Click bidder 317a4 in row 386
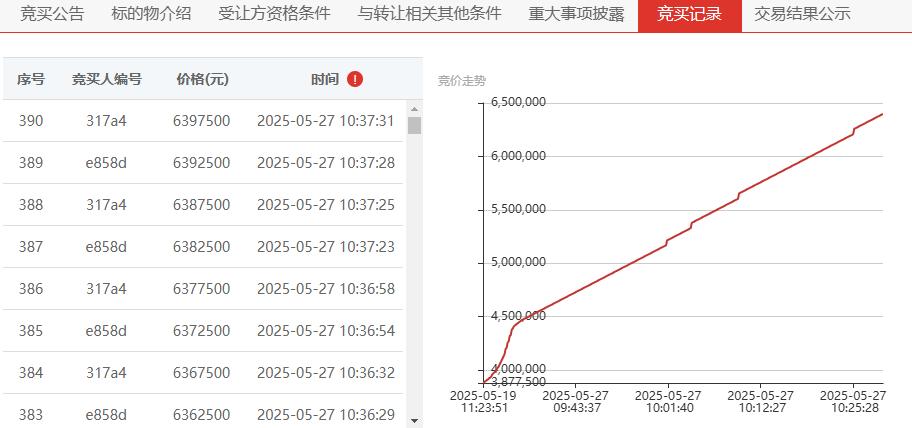This screenshot has width=912, height=428. 106,288
